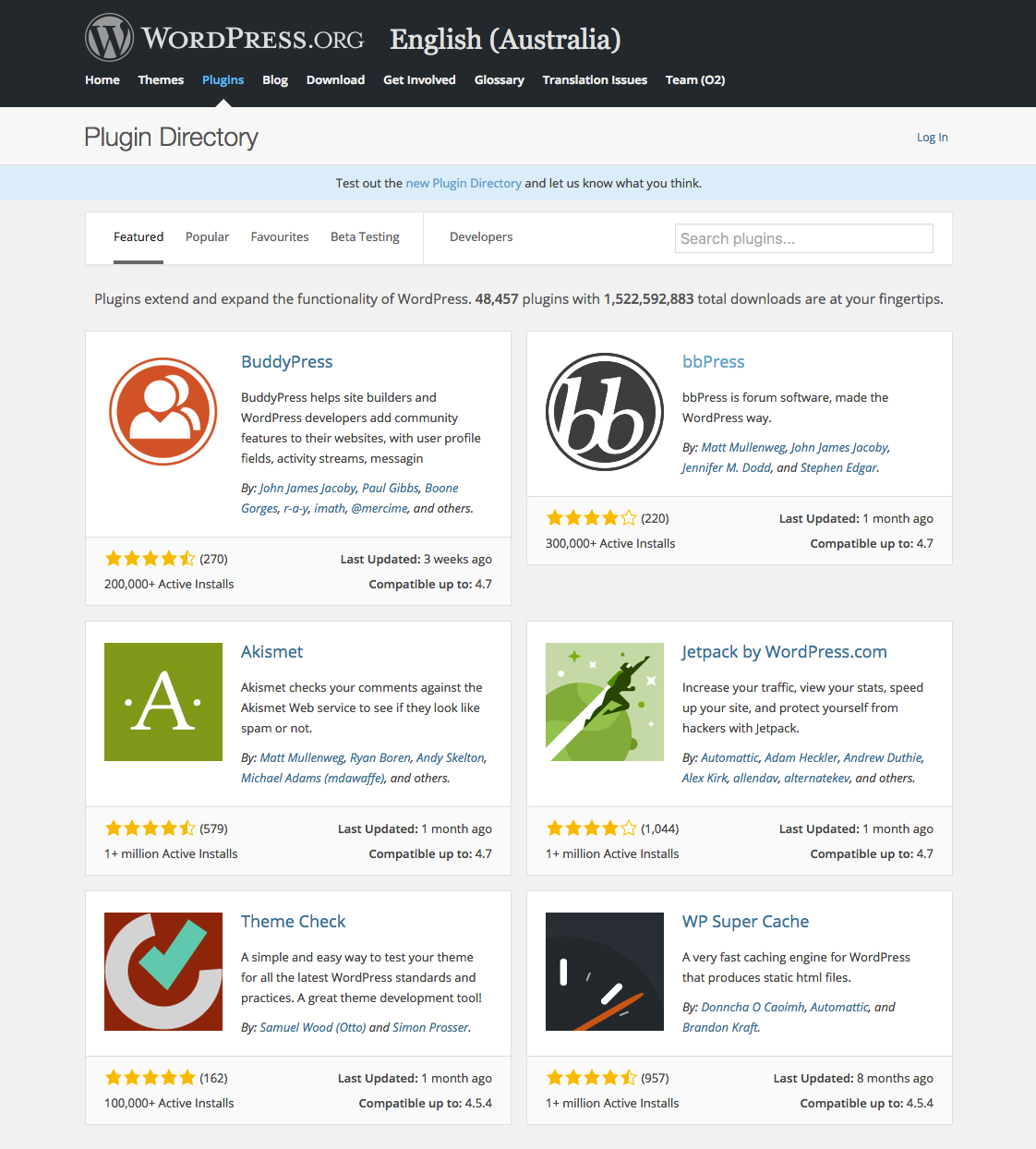Open Themes in top navigation
This screenshot has height=1149, width=1036.
161,80
